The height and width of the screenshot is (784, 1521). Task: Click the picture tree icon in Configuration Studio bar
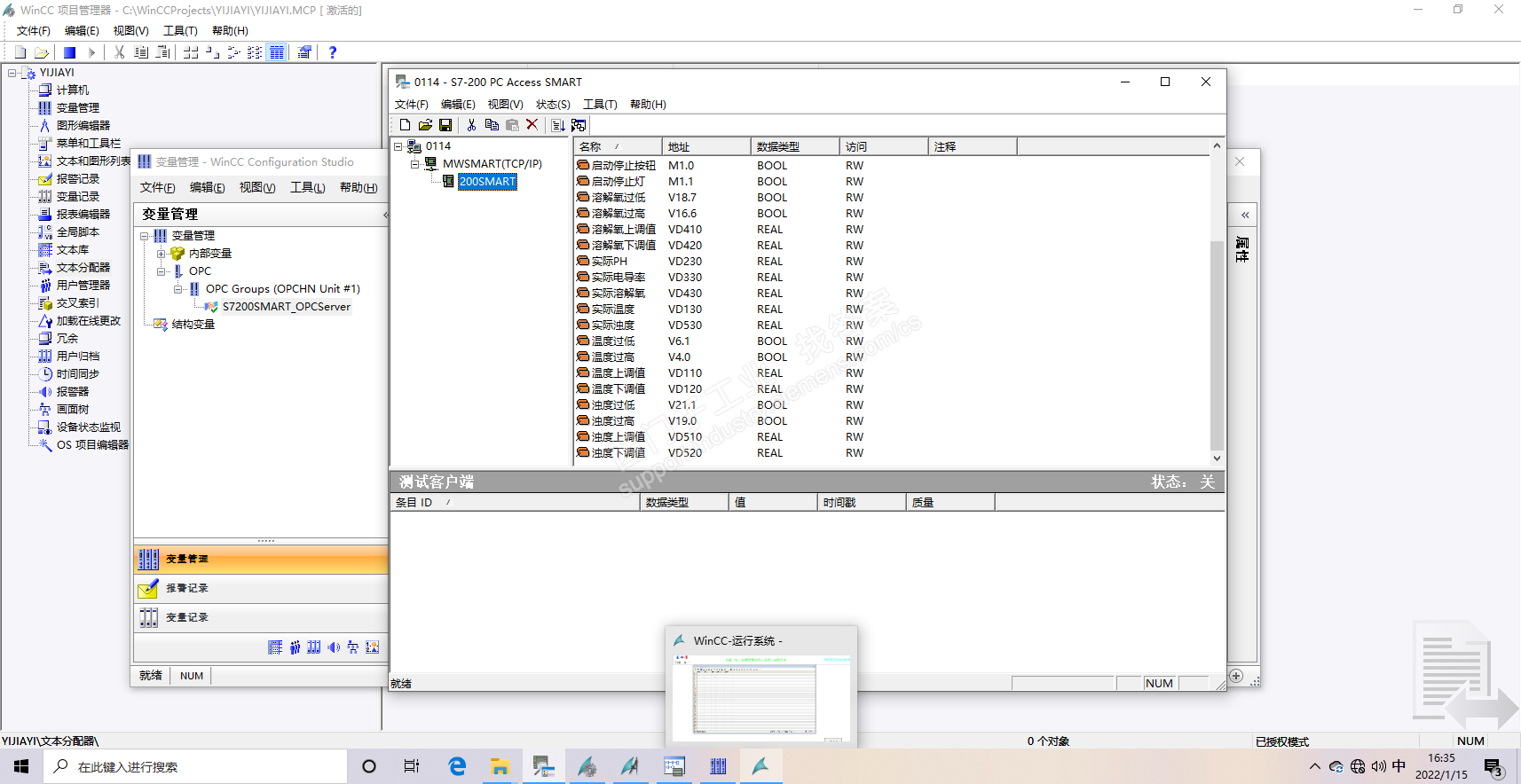pos(353,647)
